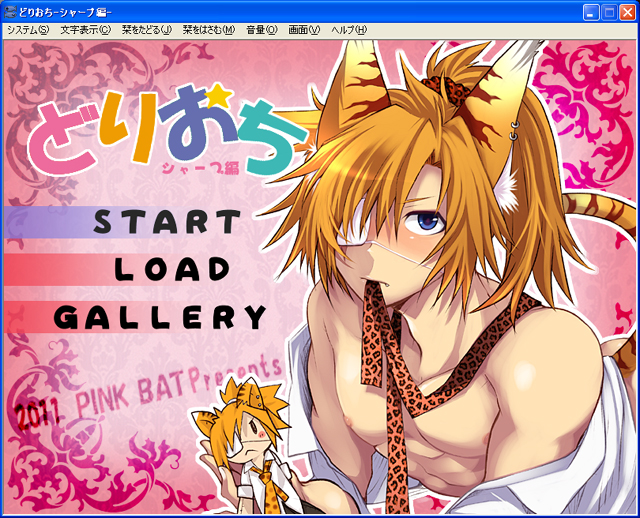
Task: Close the game window
Action: 628,13
